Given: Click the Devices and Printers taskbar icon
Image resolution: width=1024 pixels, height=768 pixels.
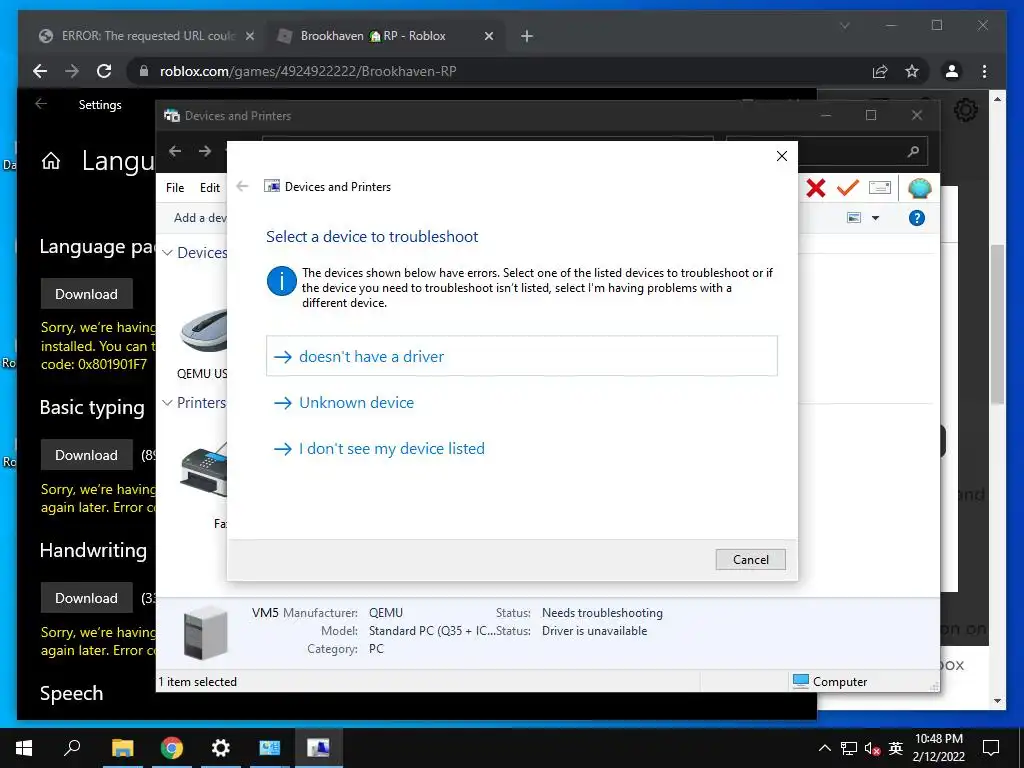Looking at the screenshot, I should (x=319, y=748).
